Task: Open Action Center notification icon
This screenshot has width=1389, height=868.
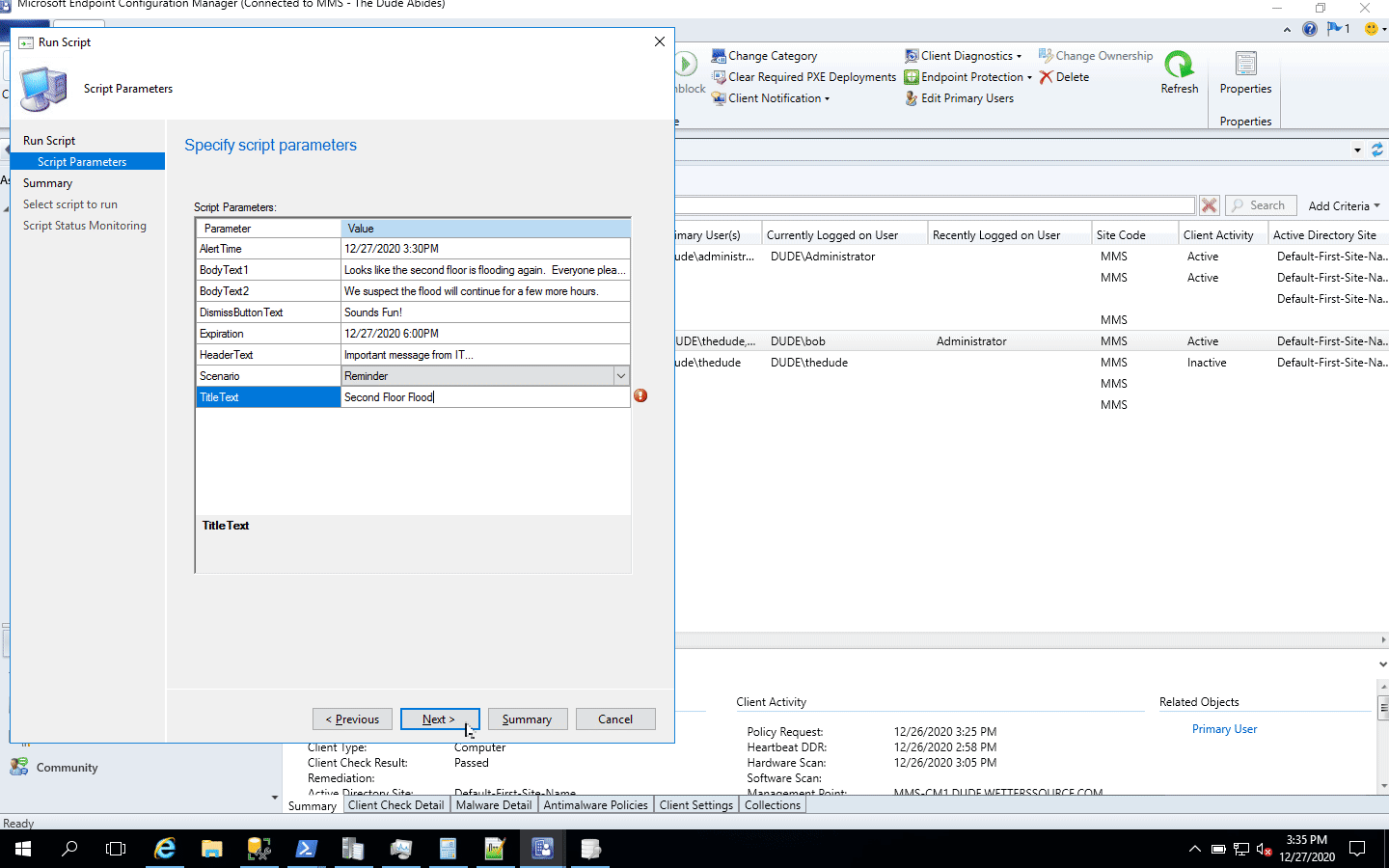Action: point(1357,849)
